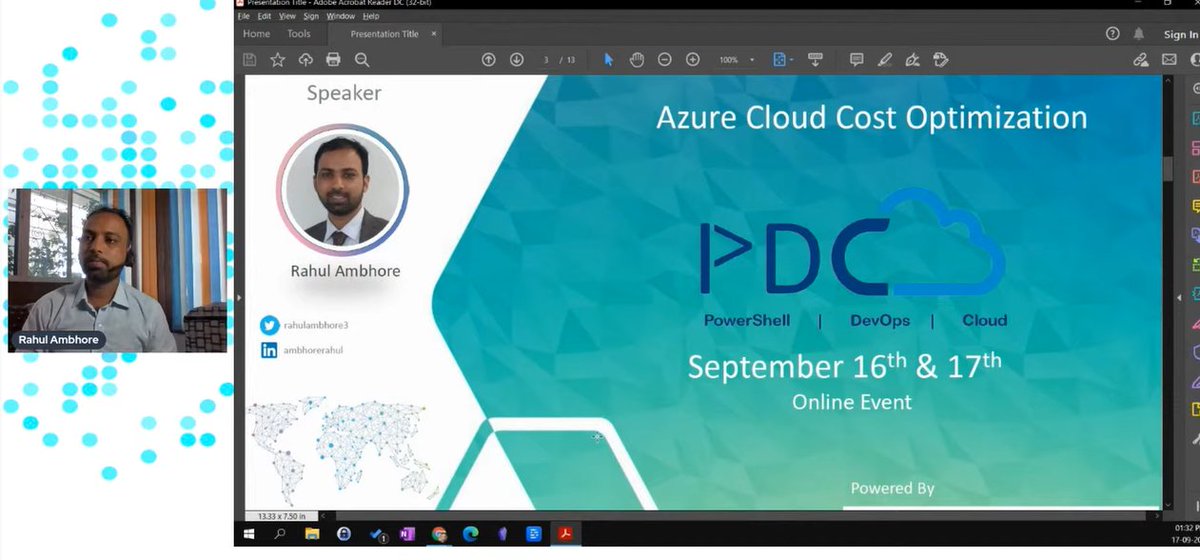Viewport: 1200px width, 560px height.
Task: Switch to the Tools tab
Action: click(299, 34)
